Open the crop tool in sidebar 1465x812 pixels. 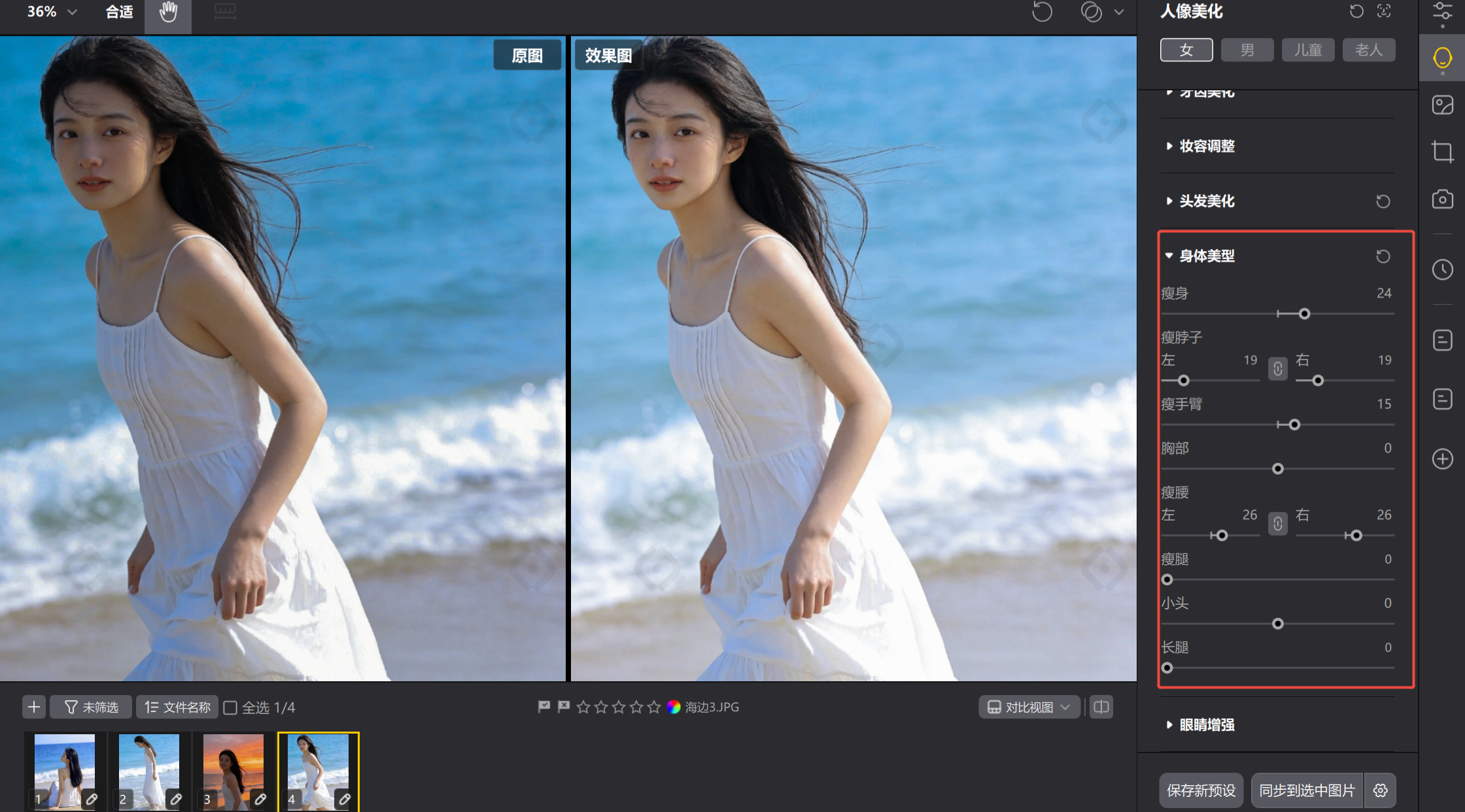pos(1442,152)
